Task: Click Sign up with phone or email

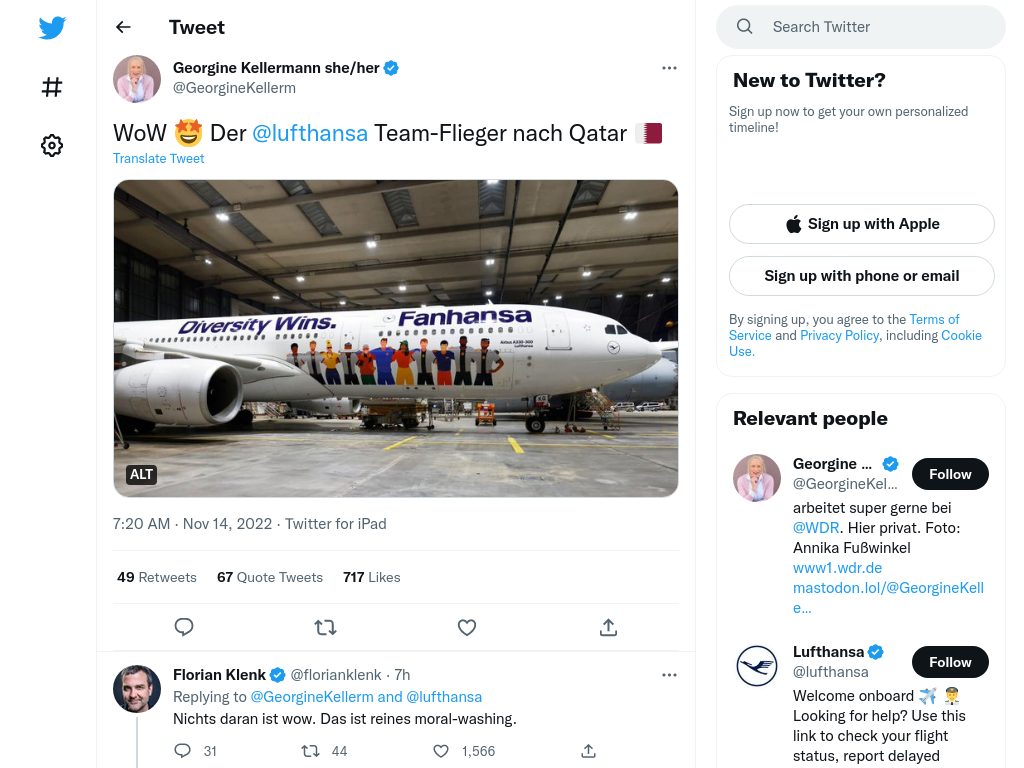Action: pos(861,276)
